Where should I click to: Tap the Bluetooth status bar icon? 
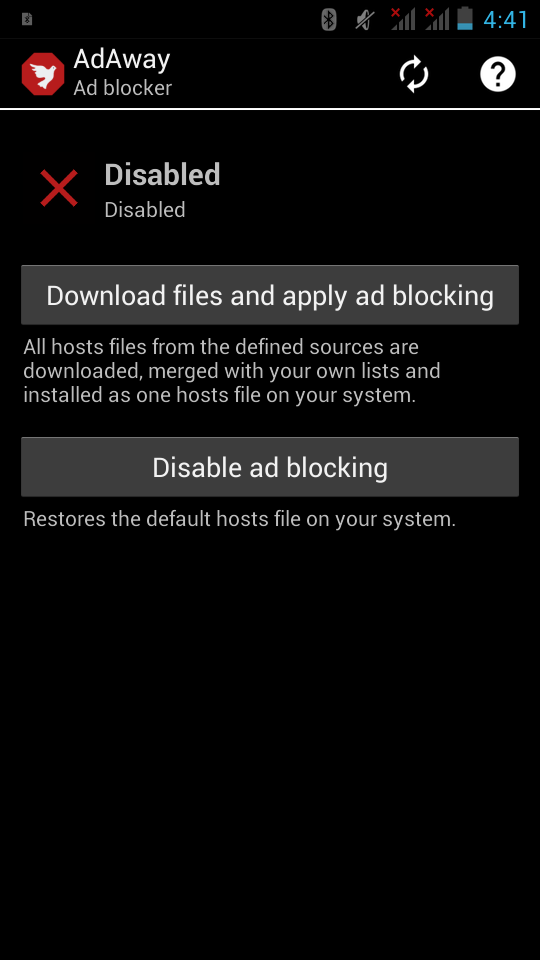(x=329, y=20)
